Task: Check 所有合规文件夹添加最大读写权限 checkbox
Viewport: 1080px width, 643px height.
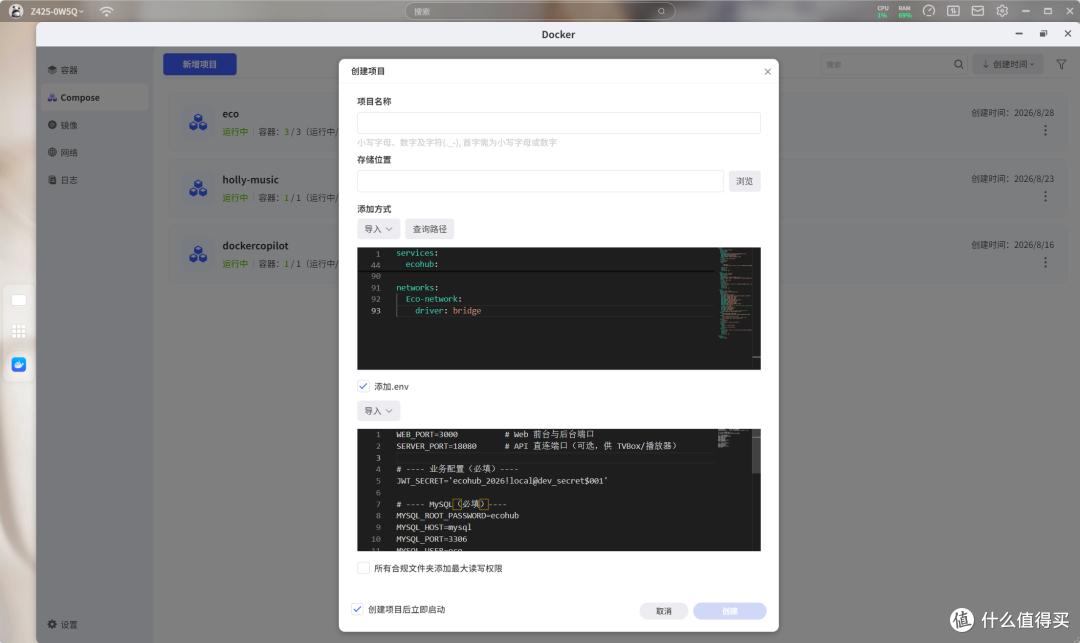Action: [x=363, y=568]
